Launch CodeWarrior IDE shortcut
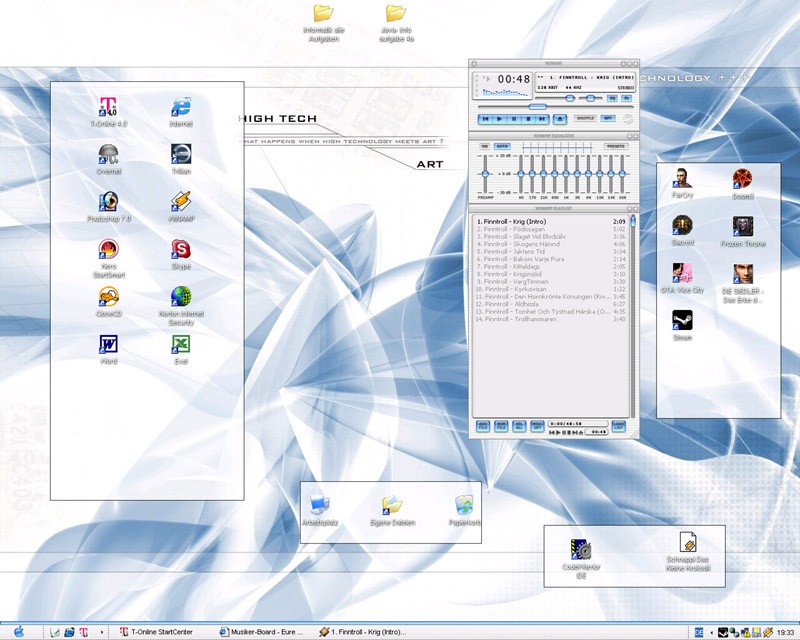The image size is (800, 640). pos(581,558)
